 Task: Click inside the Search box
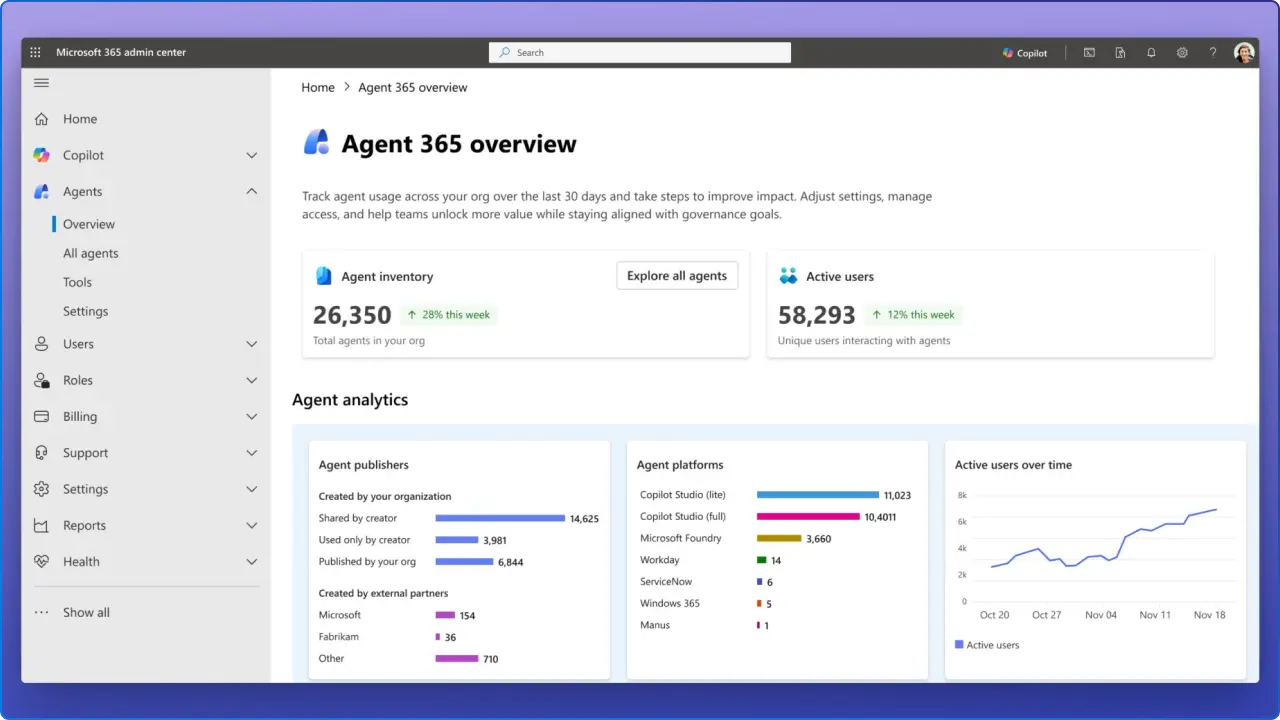pyautogui.click(x=640, y=52)
